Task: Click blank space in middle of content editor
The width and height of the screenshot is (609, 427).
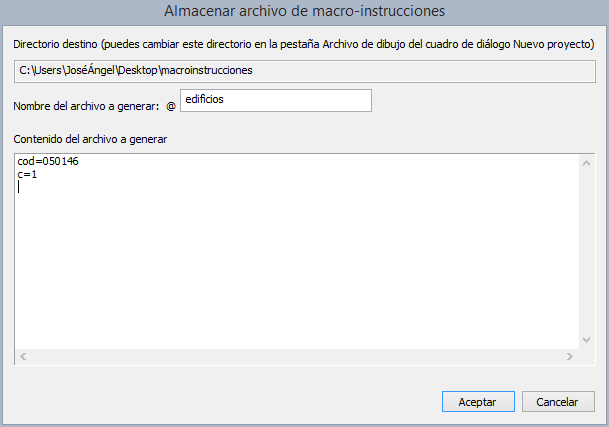Action: coord(297,260)
